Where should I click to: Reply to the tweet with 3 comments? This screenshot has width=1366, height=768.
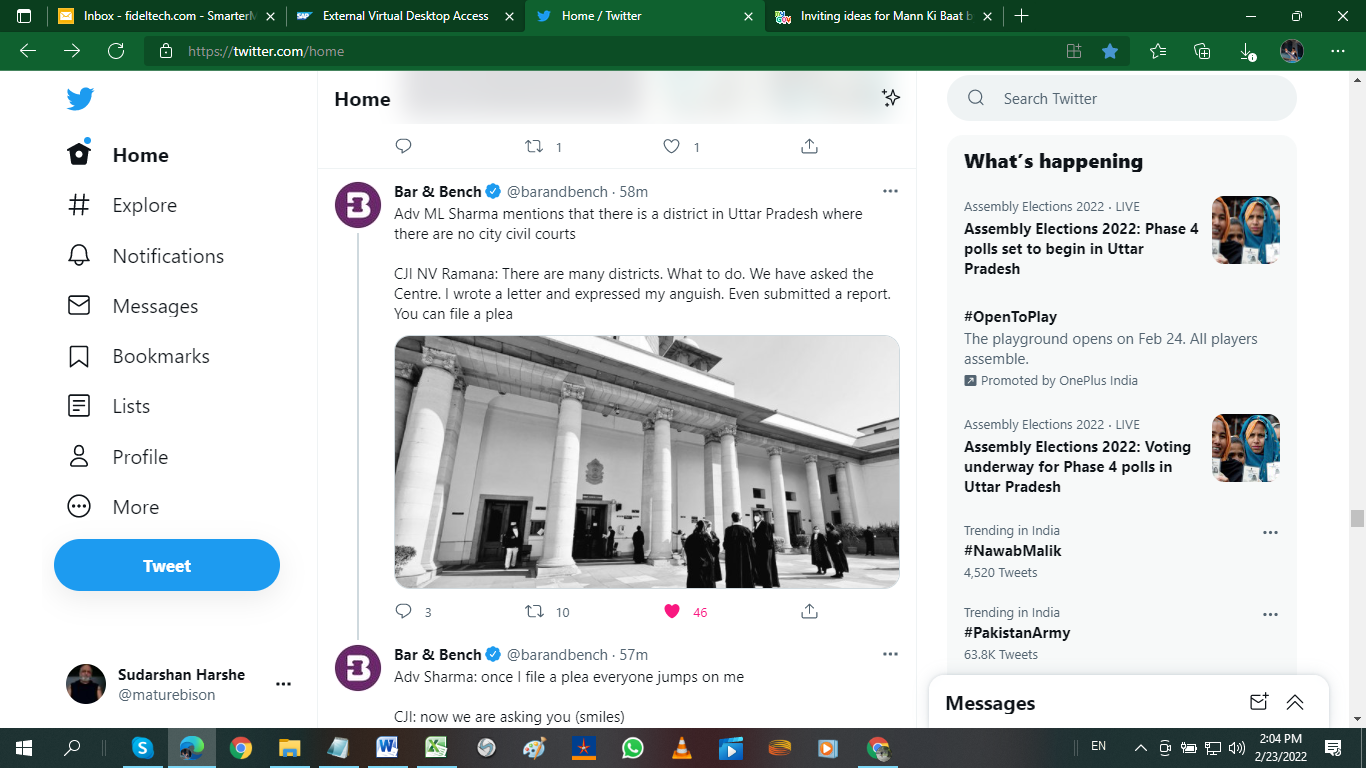point(404,611)
